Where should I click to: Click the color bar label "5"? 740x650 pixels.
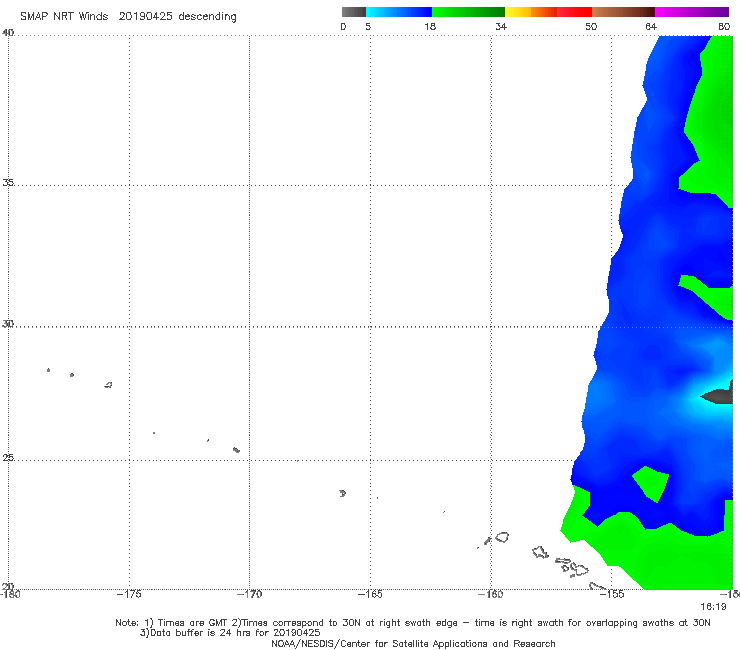coord(368,26)
